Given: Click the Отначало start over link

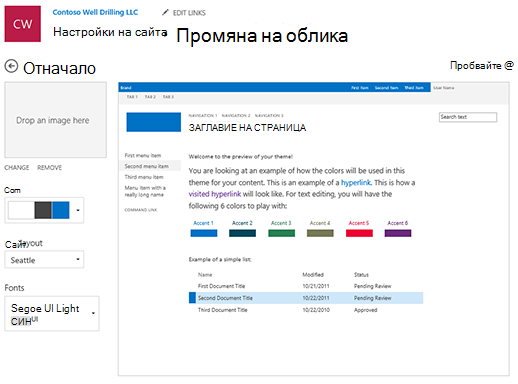Looking at the screenshot, I should [x=59, y=68].
